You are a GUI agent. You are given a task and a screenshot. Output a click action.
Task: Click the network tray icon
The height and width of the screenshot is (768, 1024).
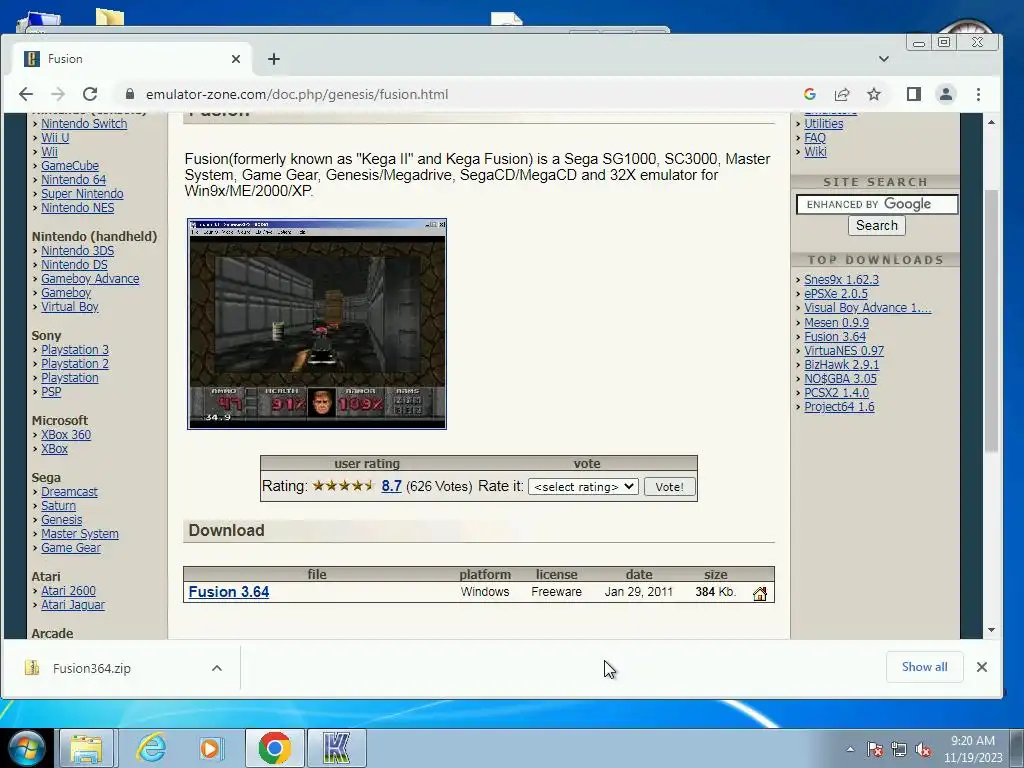899,749
